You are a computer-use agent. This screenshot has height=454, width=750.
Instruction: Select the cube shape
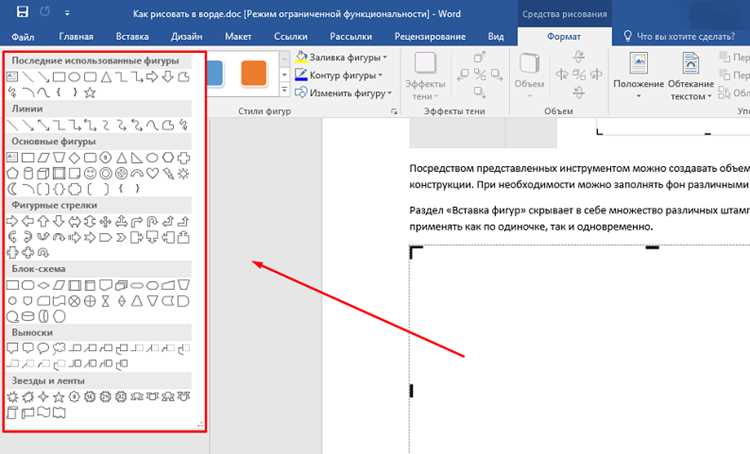pyautogui.click(x=44, y=173)
